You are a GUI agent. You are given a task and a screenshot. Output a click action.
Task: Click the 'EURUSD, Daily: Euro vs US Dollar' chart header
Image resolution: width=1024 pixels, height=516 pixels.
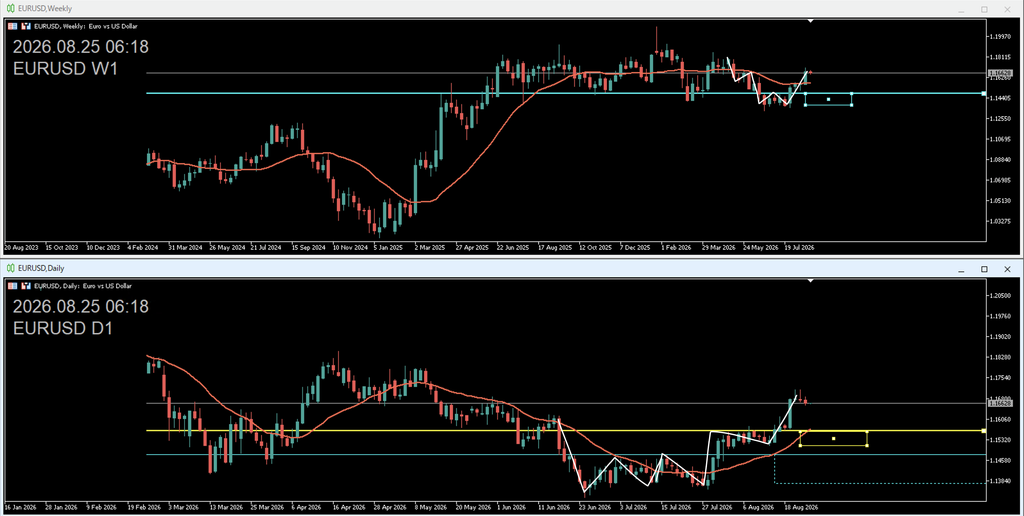pyautogui.click(x=83, y=285)
